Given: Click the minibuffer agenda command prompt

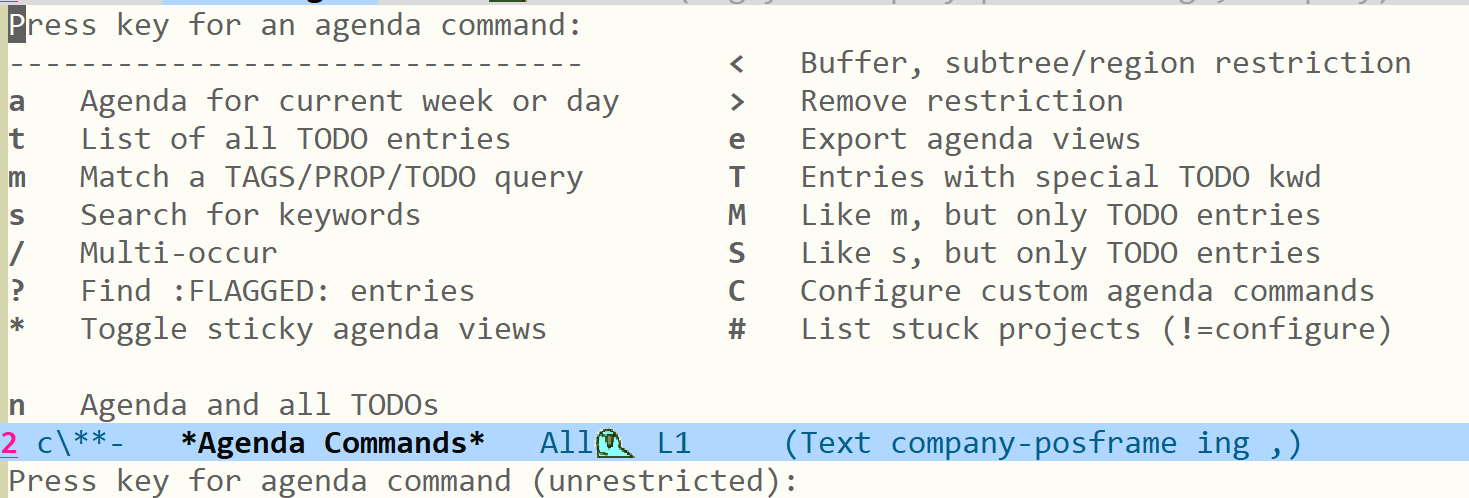Looking at the screenshot, I should tap(403, 481).
